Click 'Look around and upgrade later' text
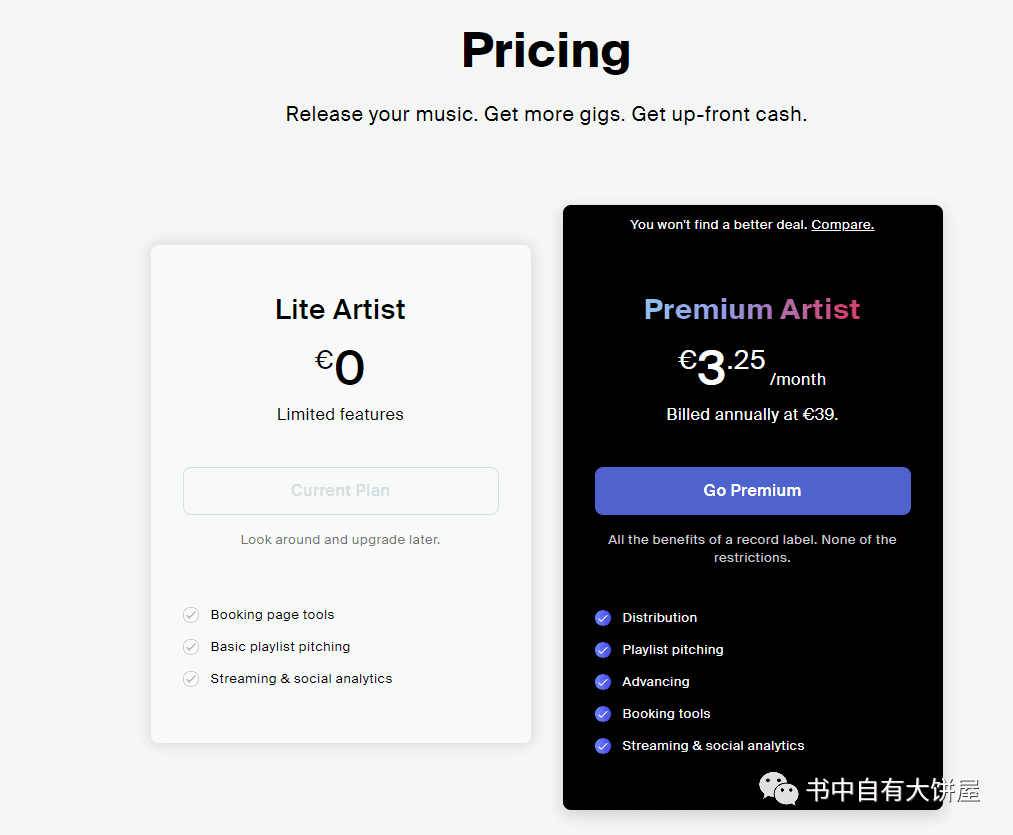This screenshot has width=1013, height=835. (340, 540)
